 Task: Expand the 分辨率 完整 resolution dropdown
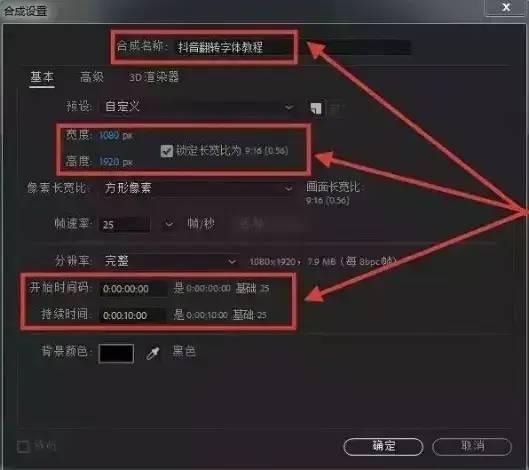[x=170, y=261]
